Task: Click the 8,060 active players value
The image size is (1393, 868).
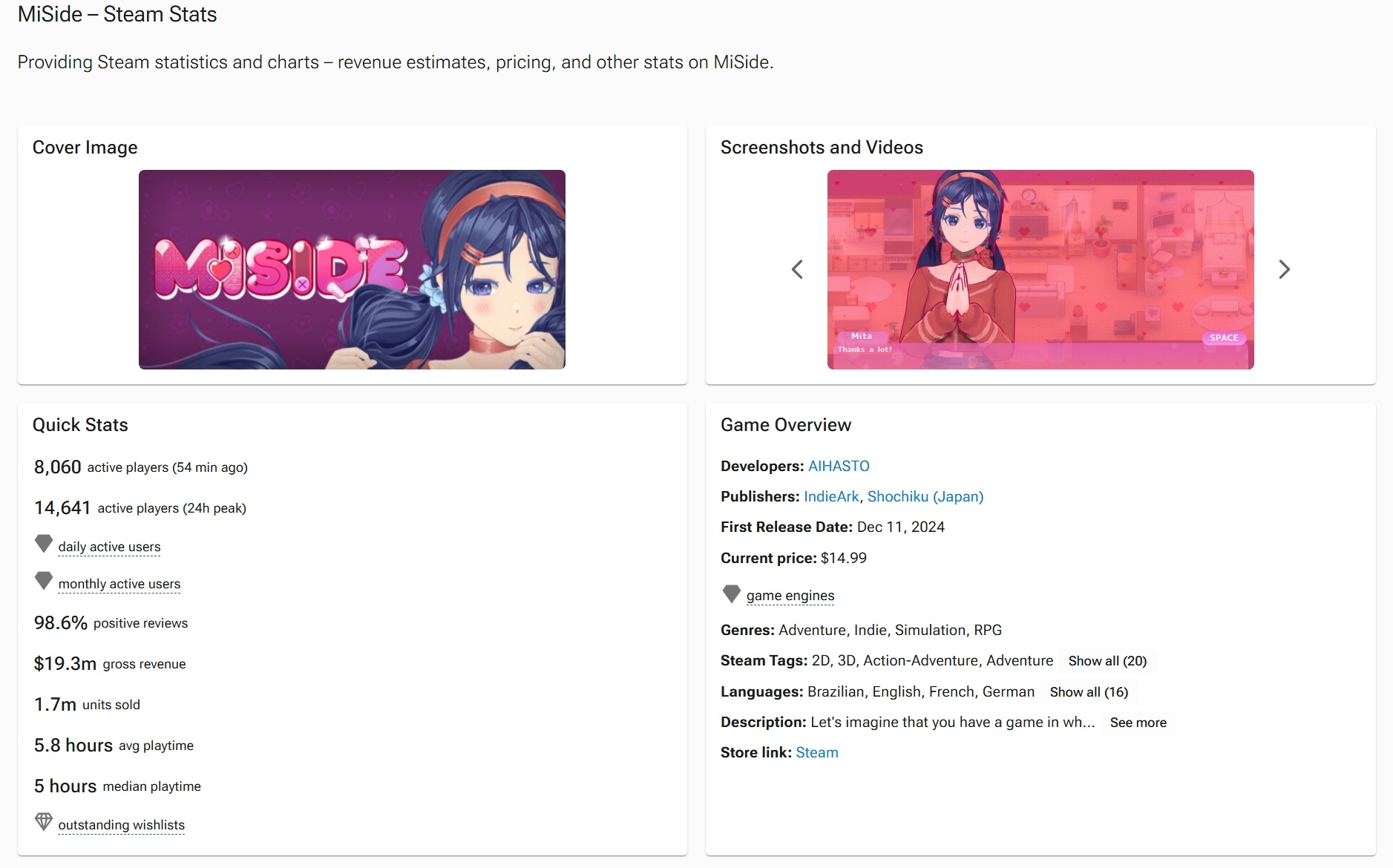Action: point(58,467)
